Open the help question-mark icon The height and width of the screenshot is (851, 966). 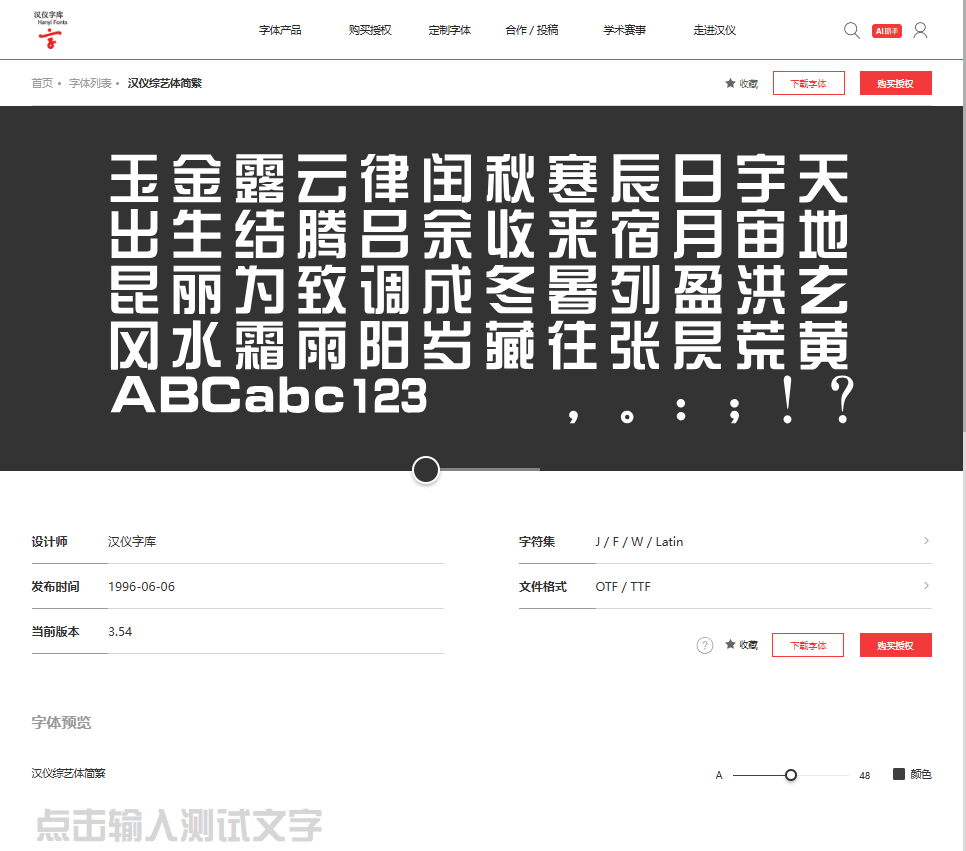pyautogui.click(x=704, y=645)
